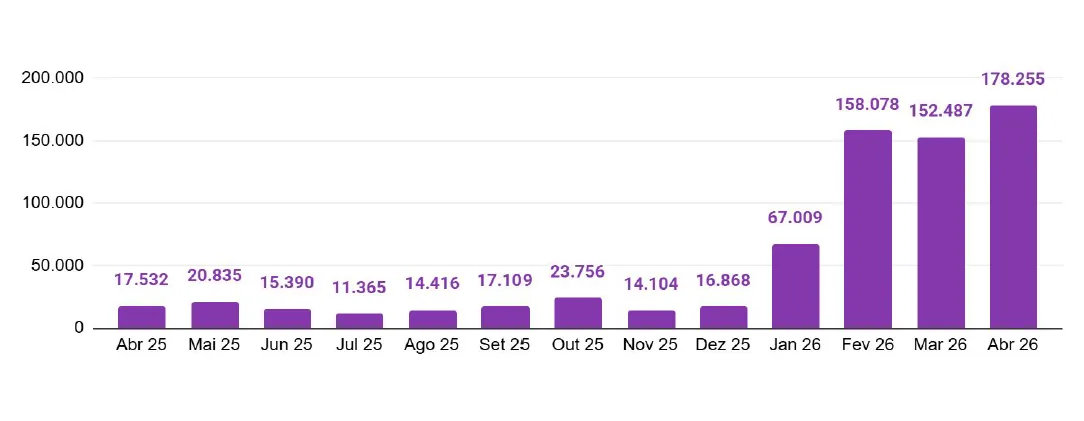Viewport: 1084px width, 421px height.
Task: Click the Out 25 bar
Action: point(578,313)
